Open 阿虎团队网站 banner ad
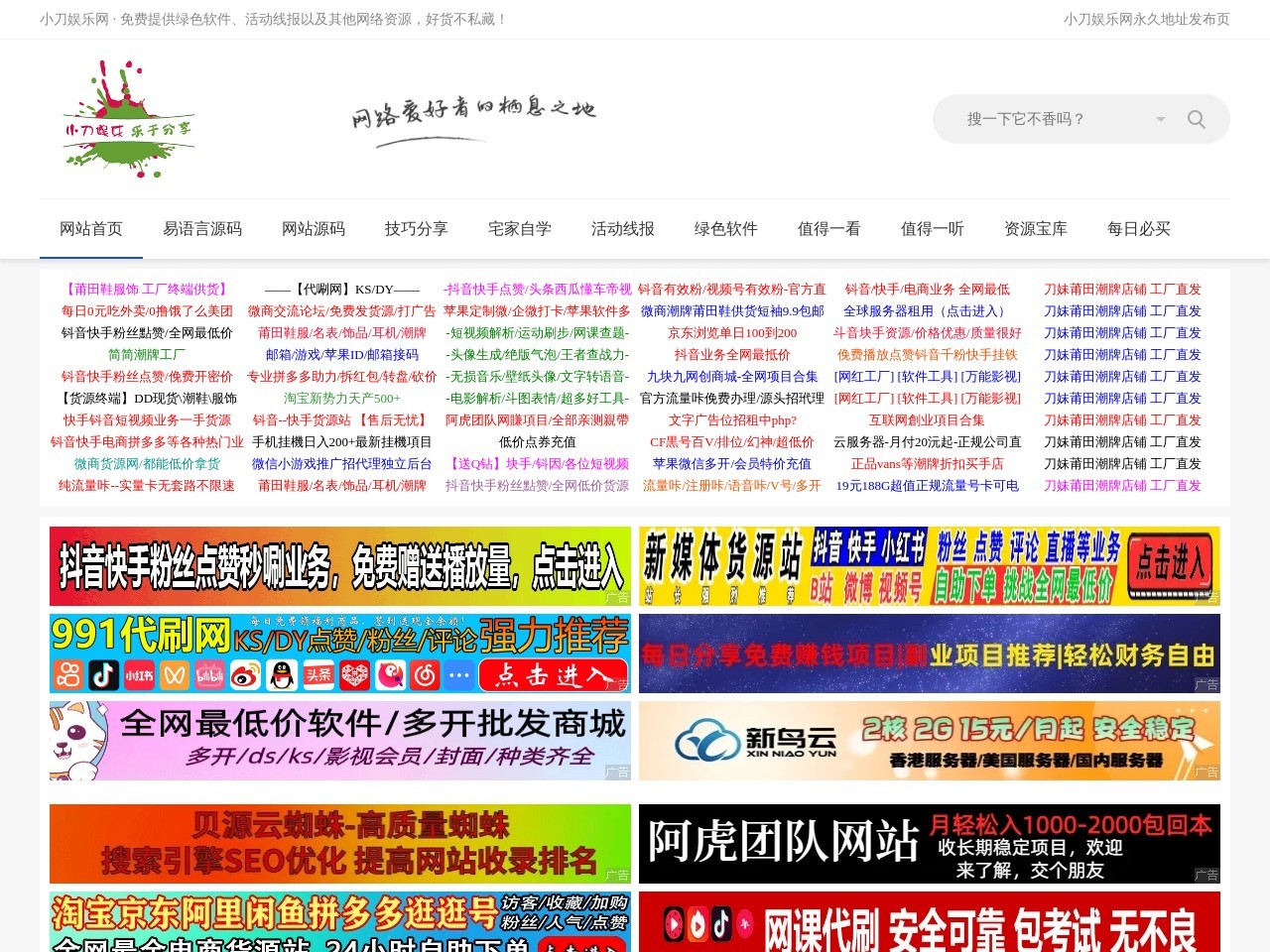1270x952 pixels. (x=930, y=844)
